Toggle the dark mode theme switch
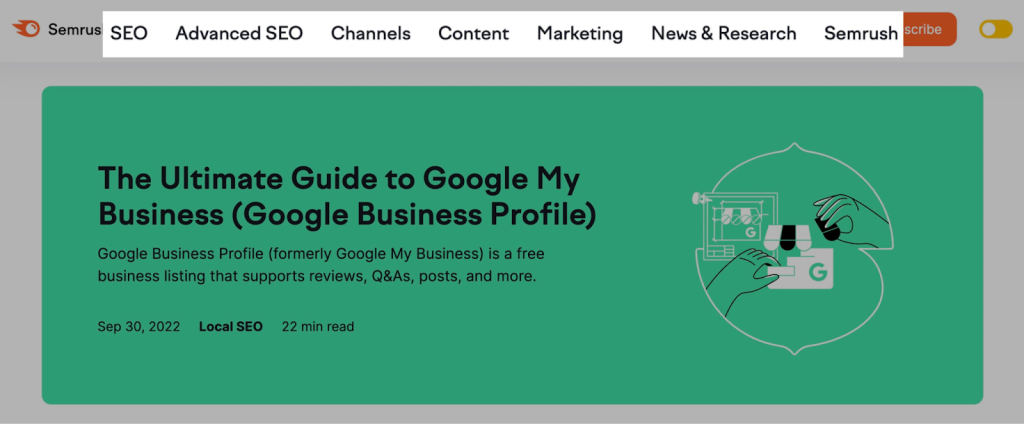Image resolution: width=1024 pixels, height=424 pixels. 995,30
